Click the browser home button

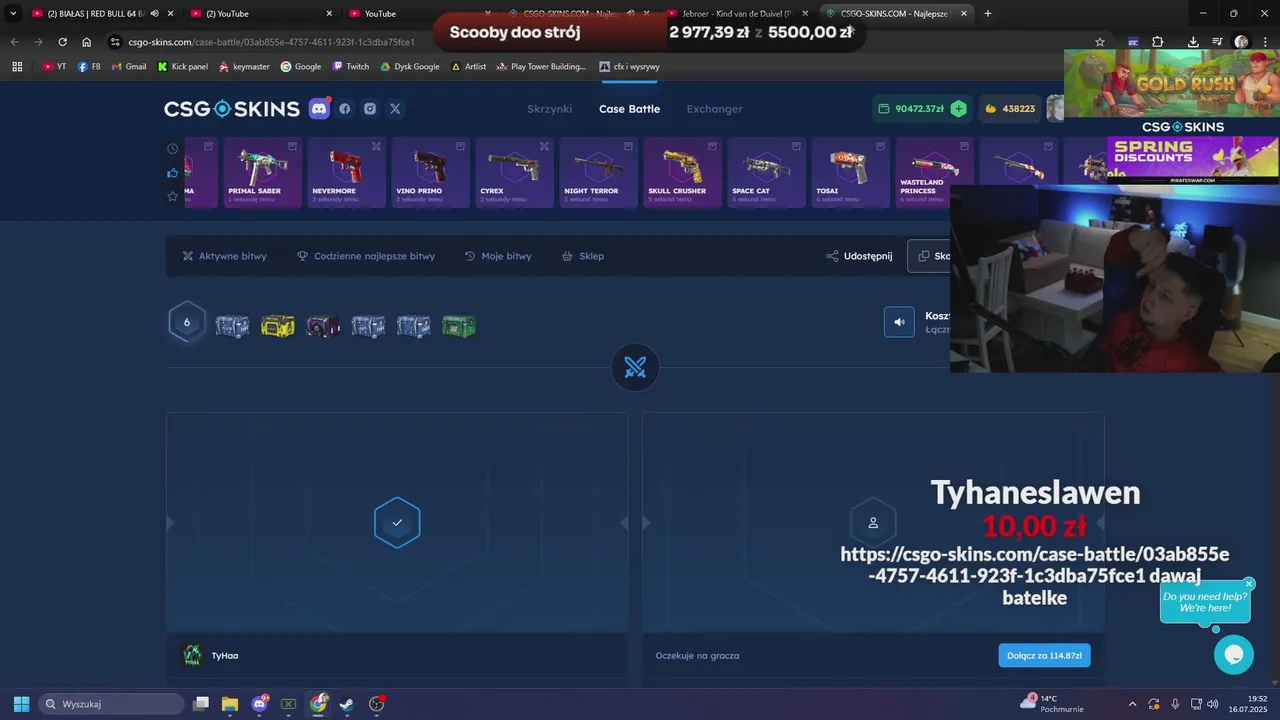pos(87,42)
